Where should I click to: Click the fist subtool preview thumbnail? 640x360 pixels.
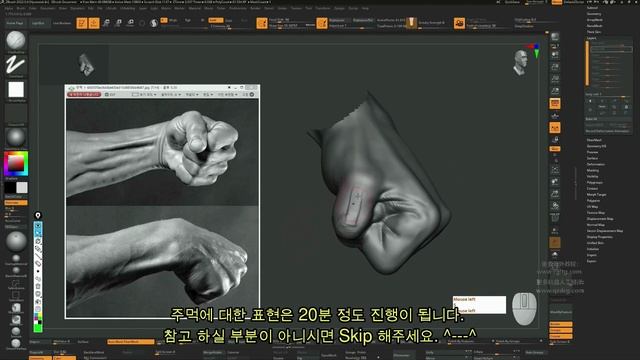point(86,64)
